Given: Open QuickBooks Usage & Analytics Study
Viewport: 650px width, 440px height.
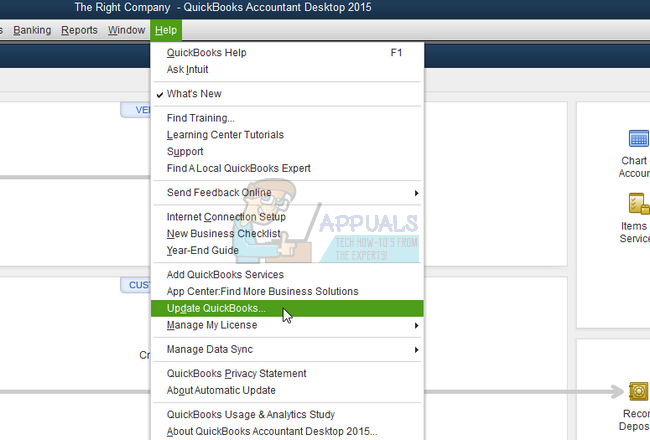Looking at the screenshot, I should pos(287,414).
